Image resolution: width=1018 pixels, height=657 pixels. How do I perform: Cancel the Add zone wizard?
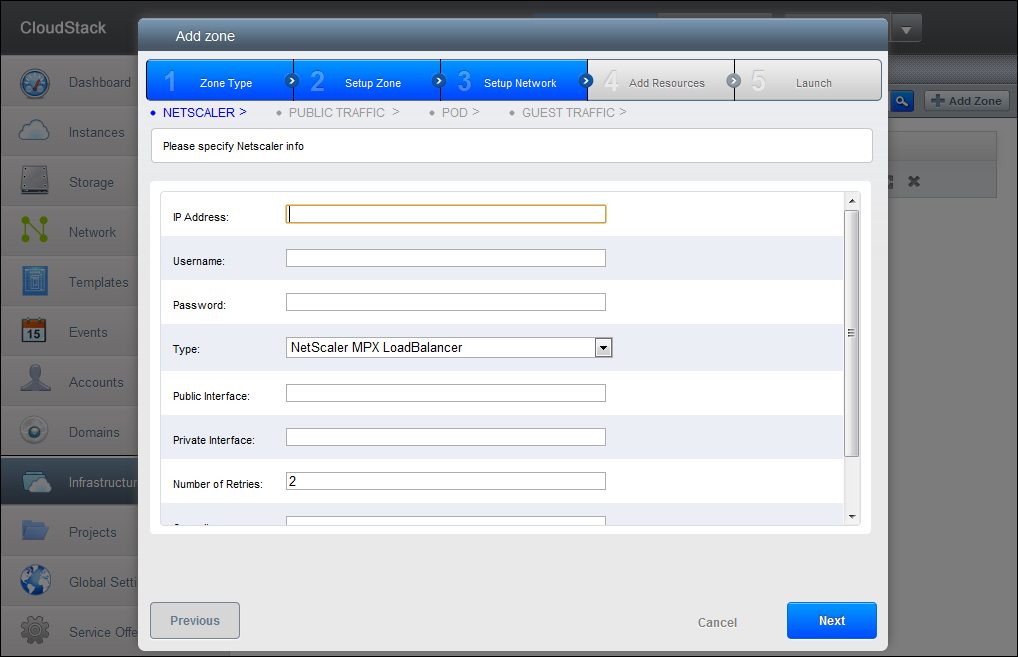tap(717, 623)
